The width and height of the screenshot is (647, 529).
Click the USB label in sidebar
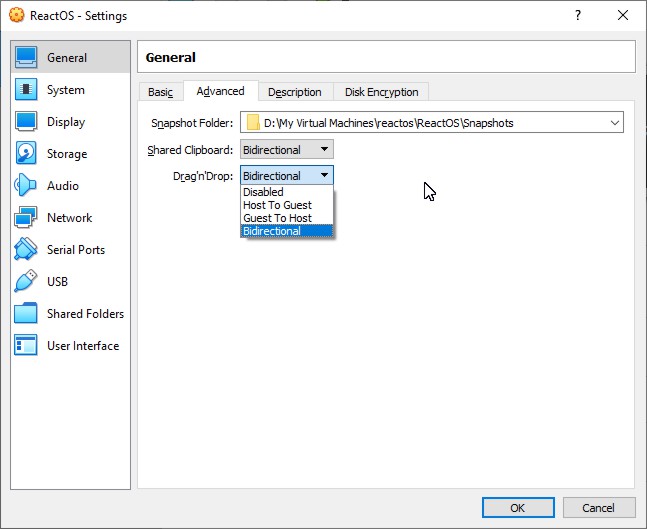click(x=57, y=281)
